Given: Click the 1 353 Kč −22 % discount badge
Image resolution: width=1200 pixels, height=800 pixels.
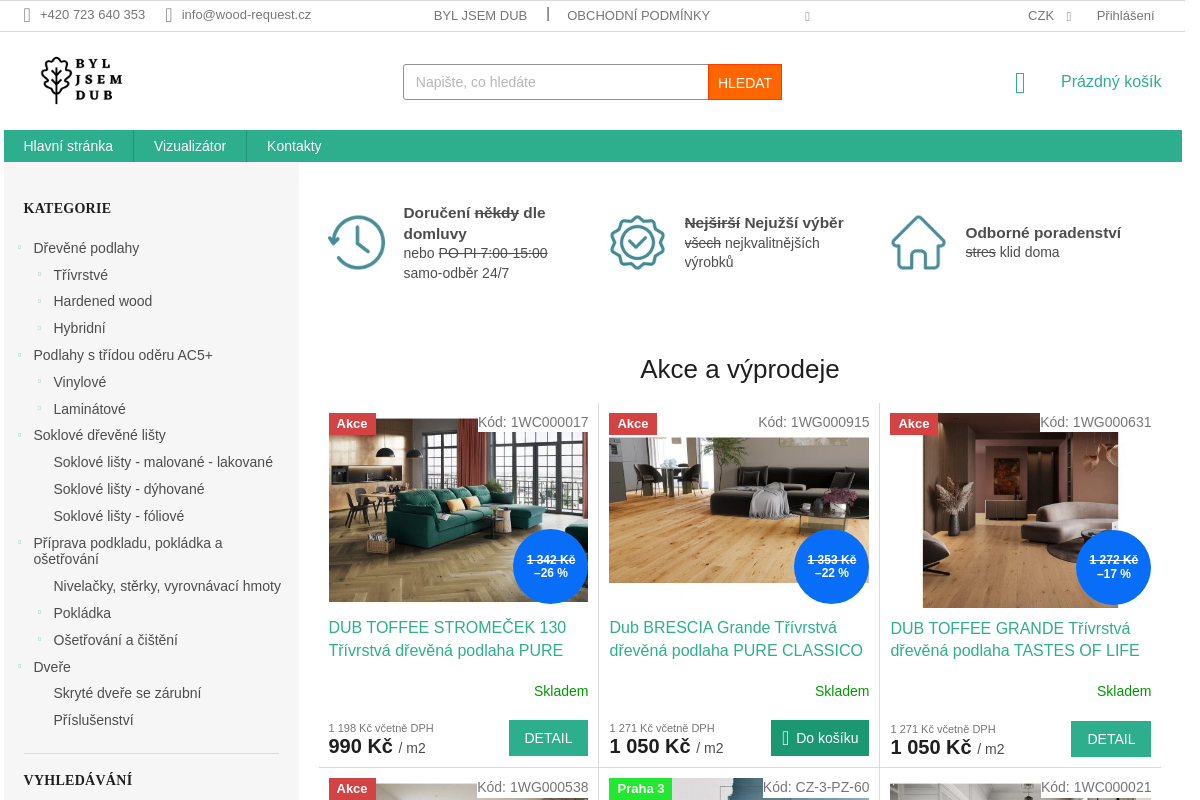Looking at the screenshot, I should point(832,566).
